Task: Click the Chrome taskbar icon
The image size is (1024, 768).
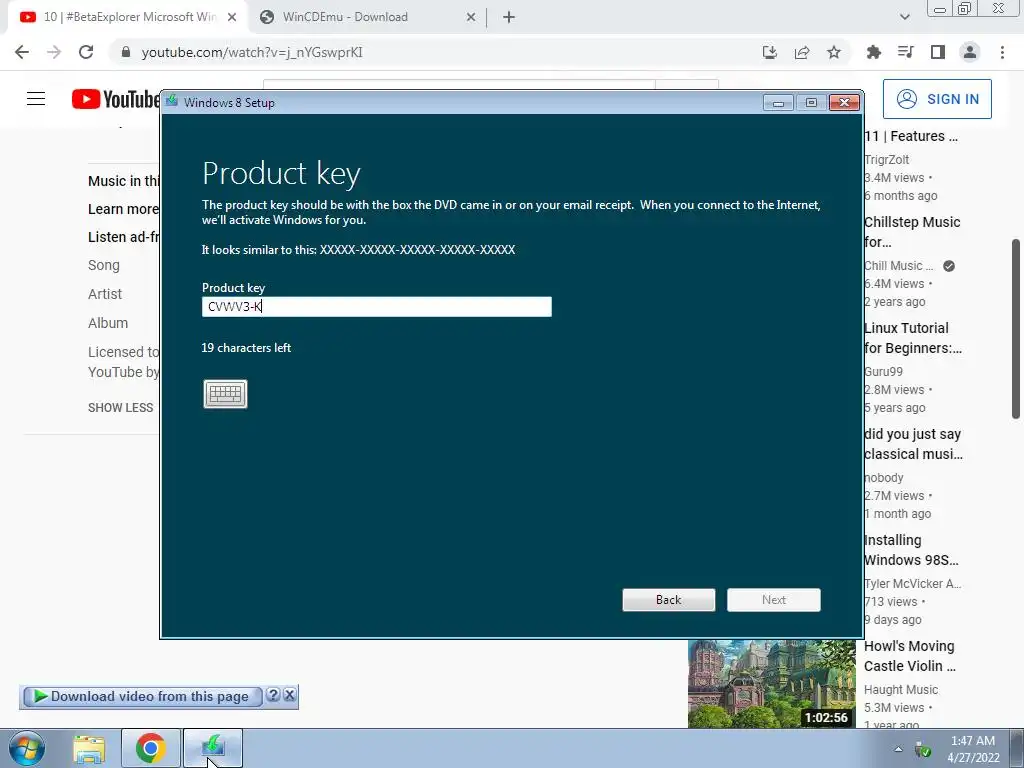Action: click(x=151, y=748)
